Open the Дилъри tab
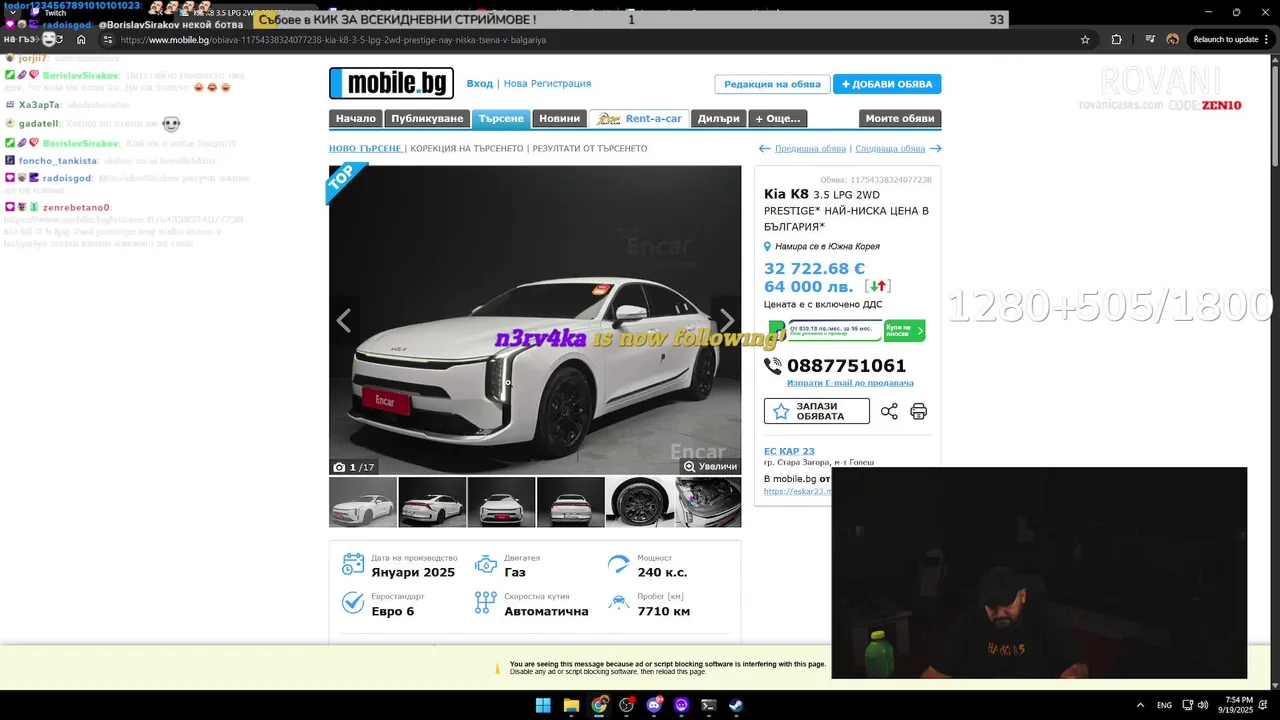The image size is (1280, 720). [x=718, y=119]
